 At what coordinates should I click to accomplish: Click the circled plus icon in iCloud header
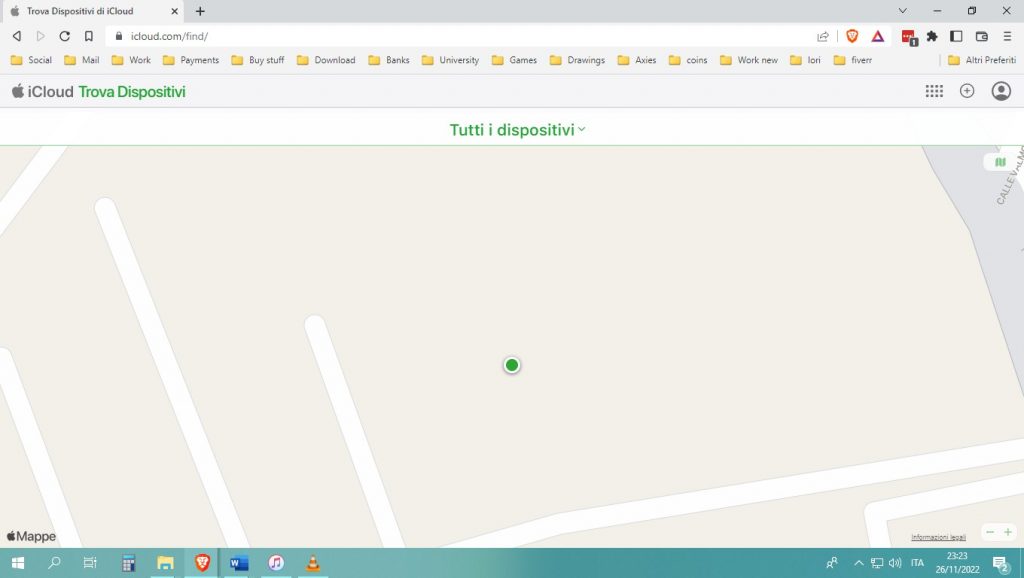tap(967, 91)
